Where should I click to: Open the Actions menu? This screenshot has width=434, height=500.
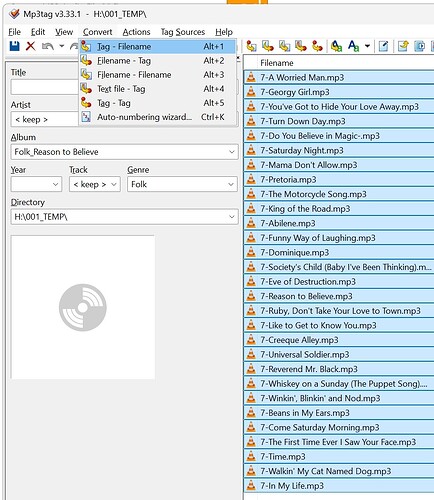(x=136, y=32)
